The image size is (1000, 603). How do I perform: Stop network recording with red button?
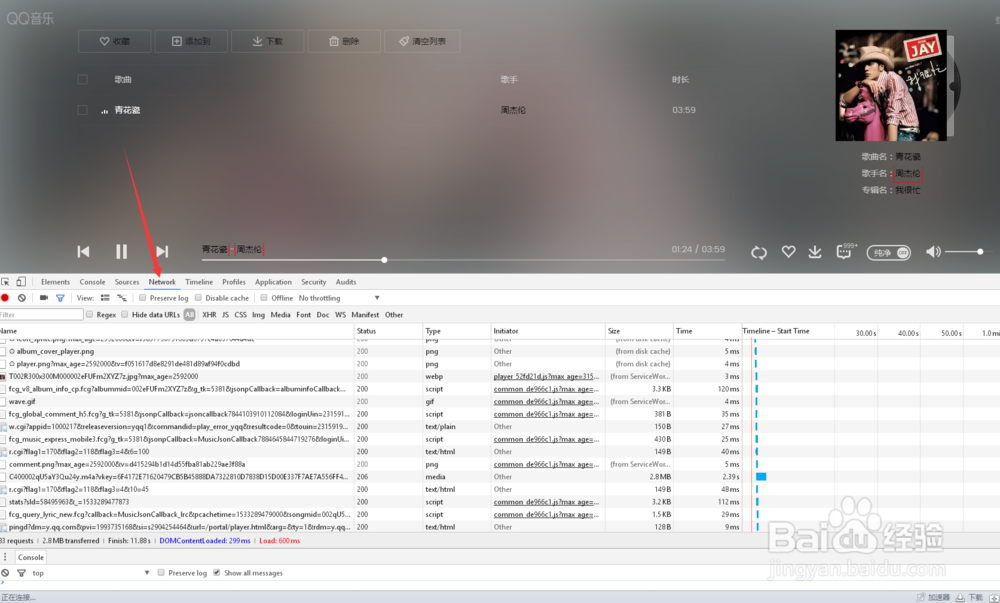pyautogui.click(x=5, y=298)
